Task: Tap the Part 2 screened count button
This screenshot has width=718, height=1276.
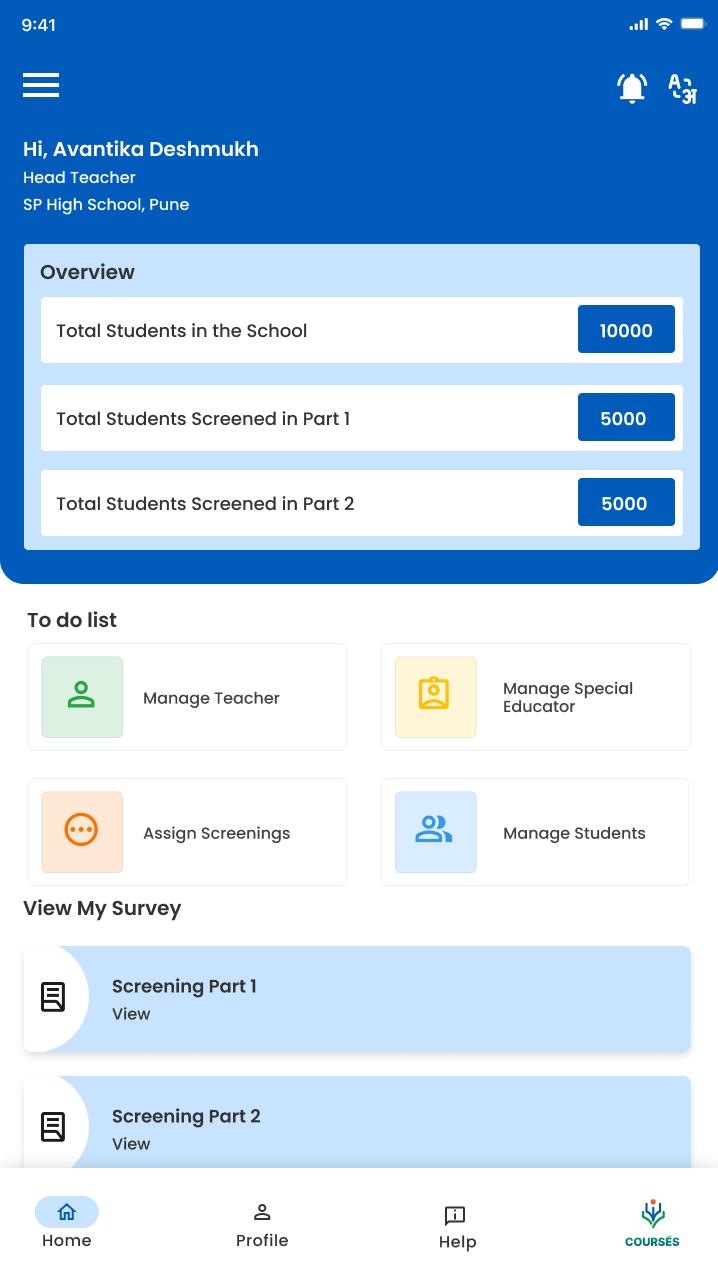Action: 626,503
